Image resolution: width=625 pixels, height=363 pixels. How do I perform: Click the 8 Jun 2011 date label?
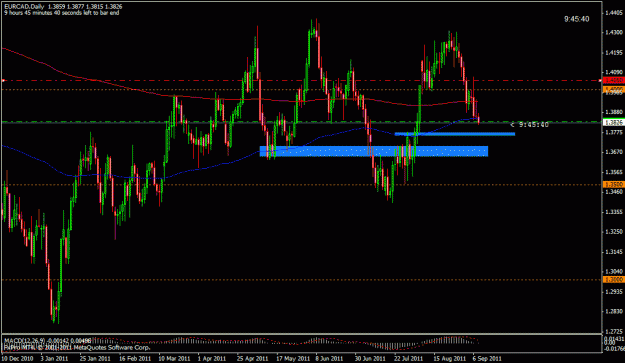coord(329,359)
